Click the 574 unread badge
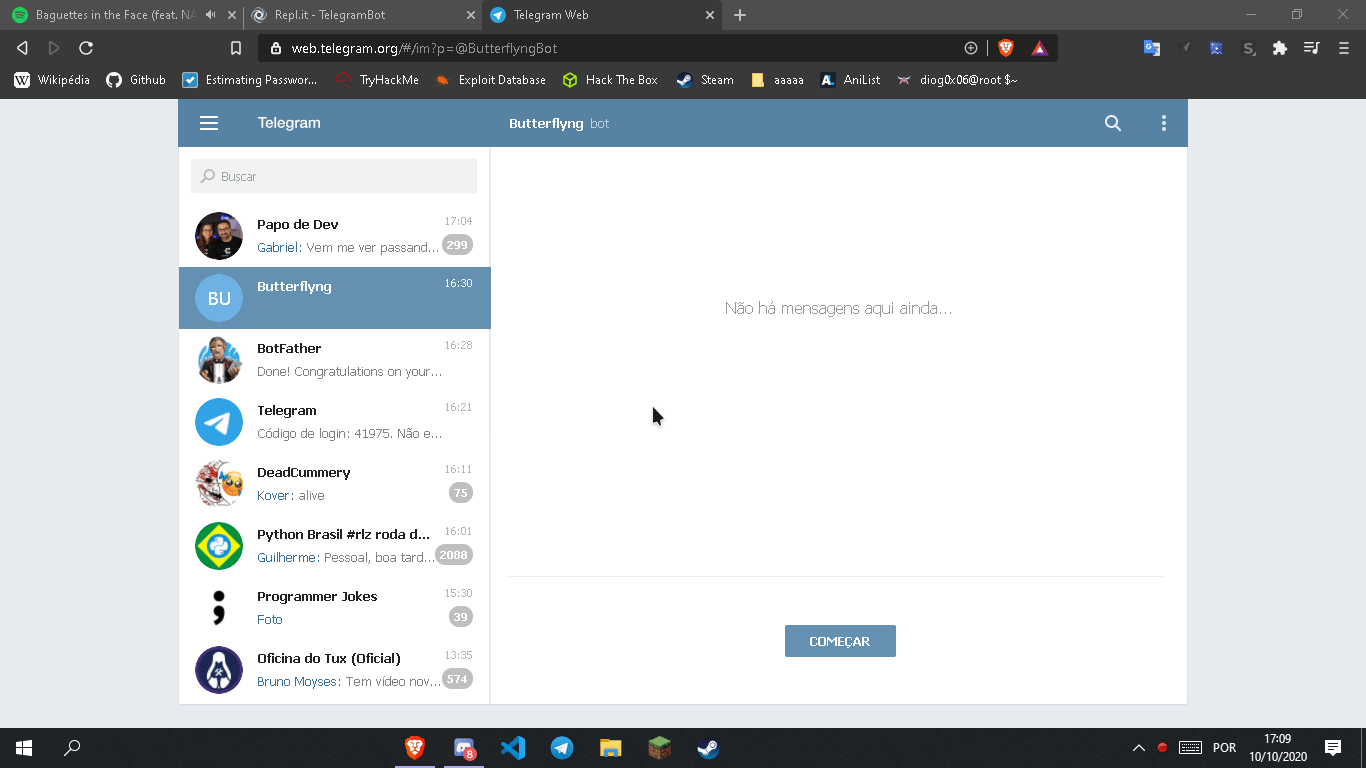 (x=457, y=679)
